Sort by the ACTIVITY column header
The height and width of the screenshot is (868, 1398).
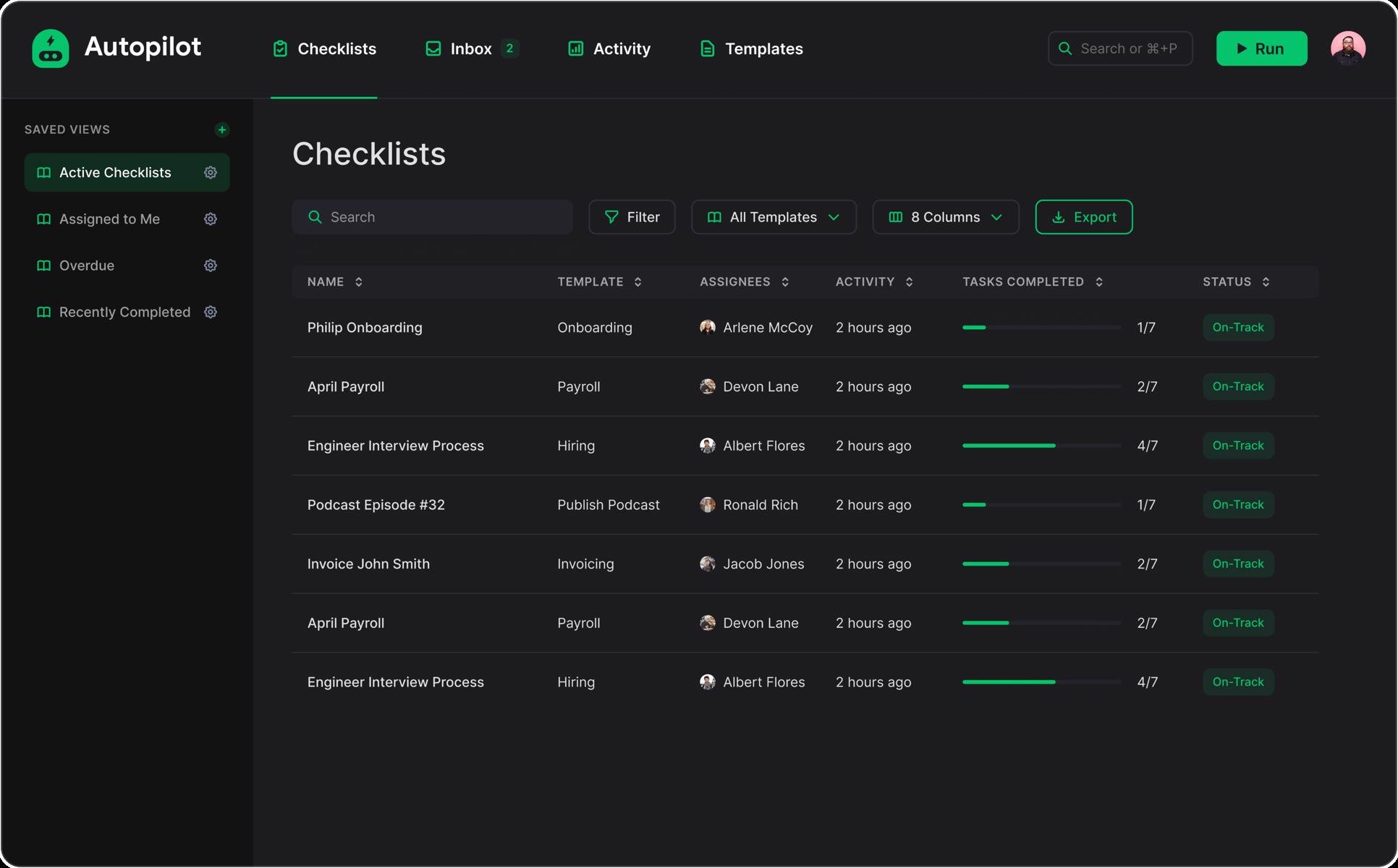point(874,281)
